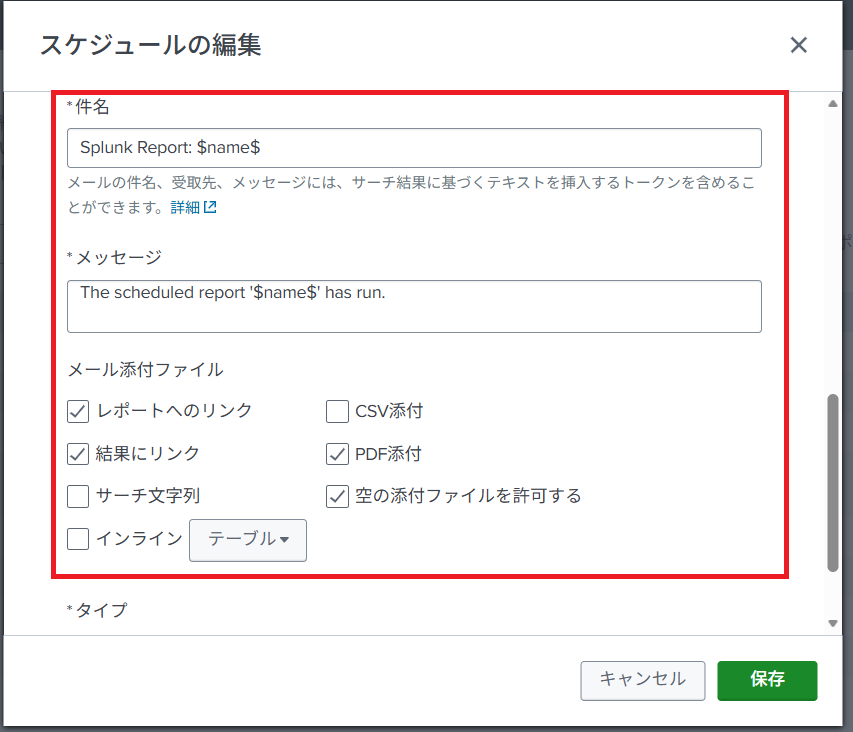Uncheck the PDF添付 checkbox
The image size is (853, 732).
coord(337,454)
